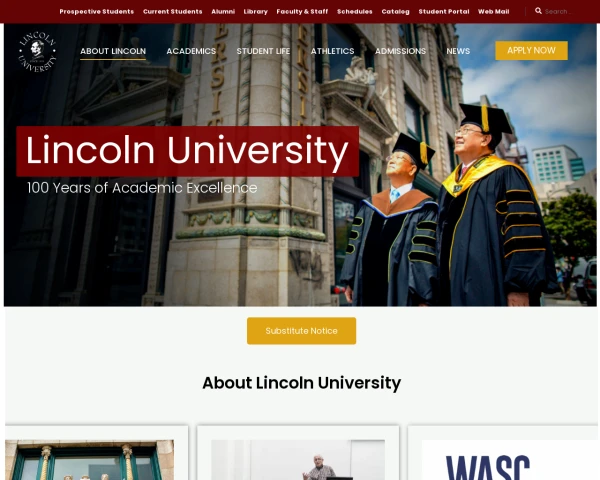Screen dimensions: 600x480
Task: Visit the Alumni page link
Action: (223, 11)
